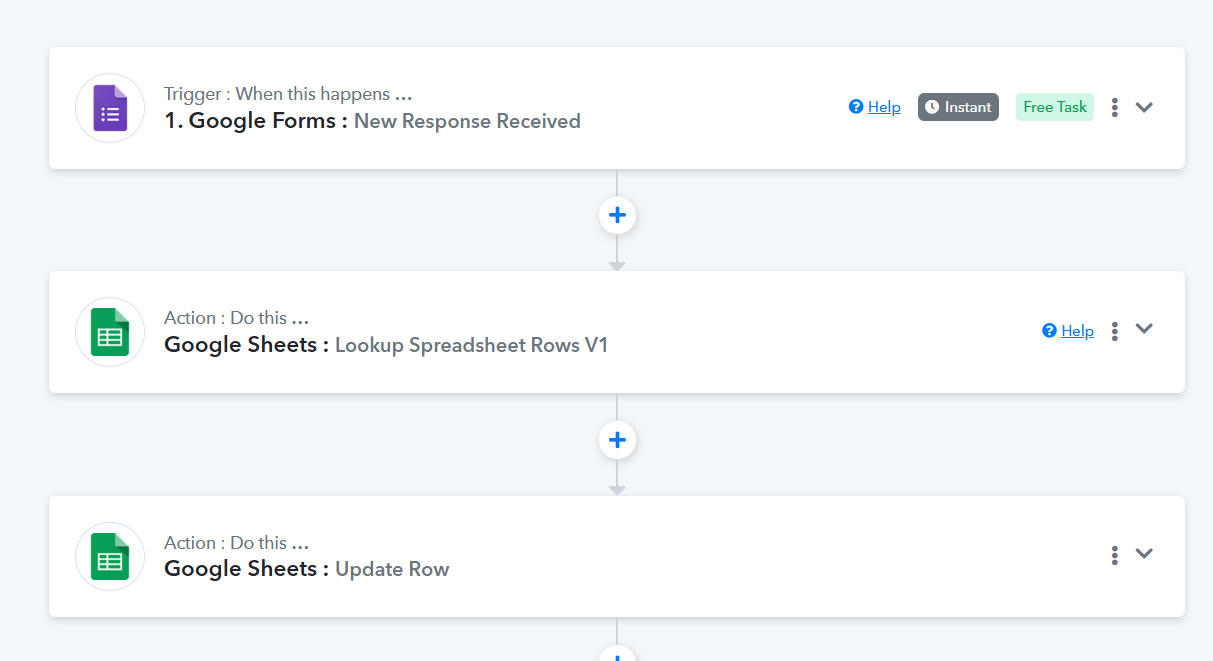1213x661 pixels.
Task: Open three-dot menu for Google Forms trigger
Action: point(1115,107)
